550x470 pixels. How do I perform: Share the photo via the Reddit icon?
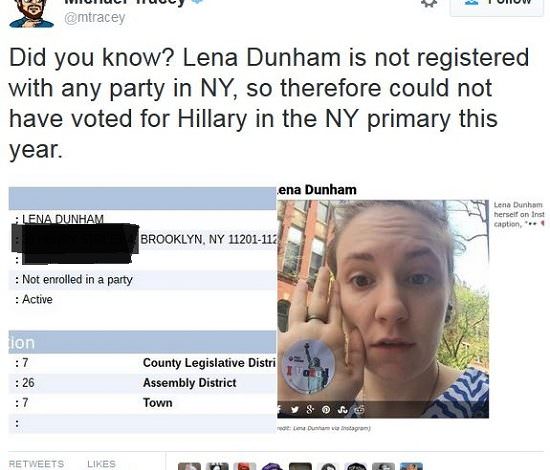pyautogui.click(x=359, y=409)
